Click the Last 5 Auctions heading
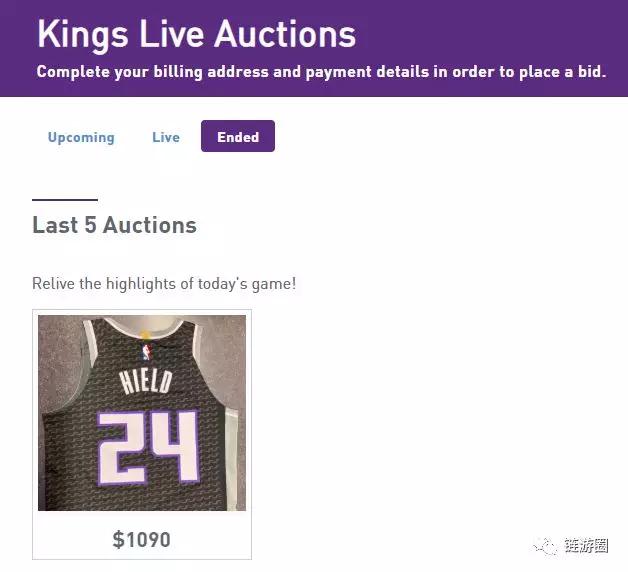The image size is (628, 572). (114, 225)
